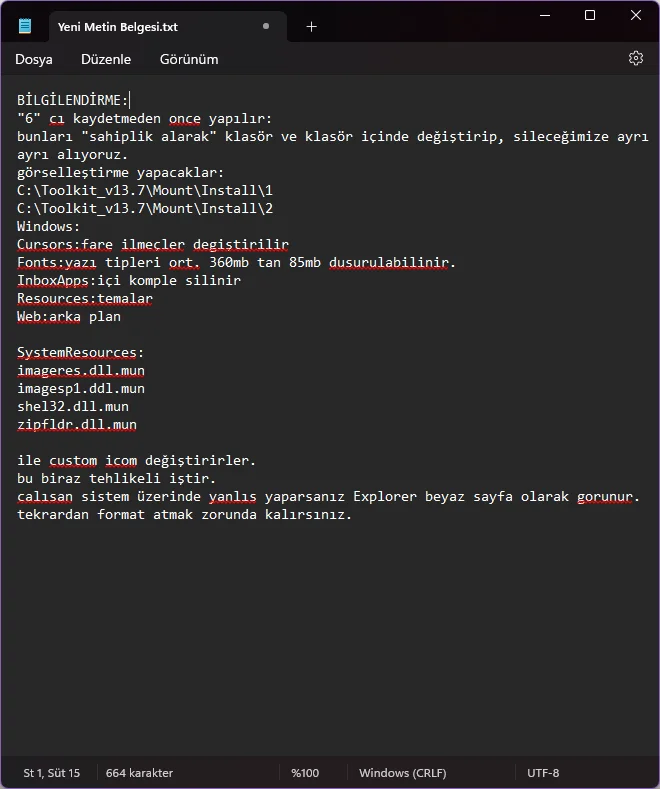Click the %100 zoom level indicator
Viewport: 660px width, 789px height.
point(305,773)
